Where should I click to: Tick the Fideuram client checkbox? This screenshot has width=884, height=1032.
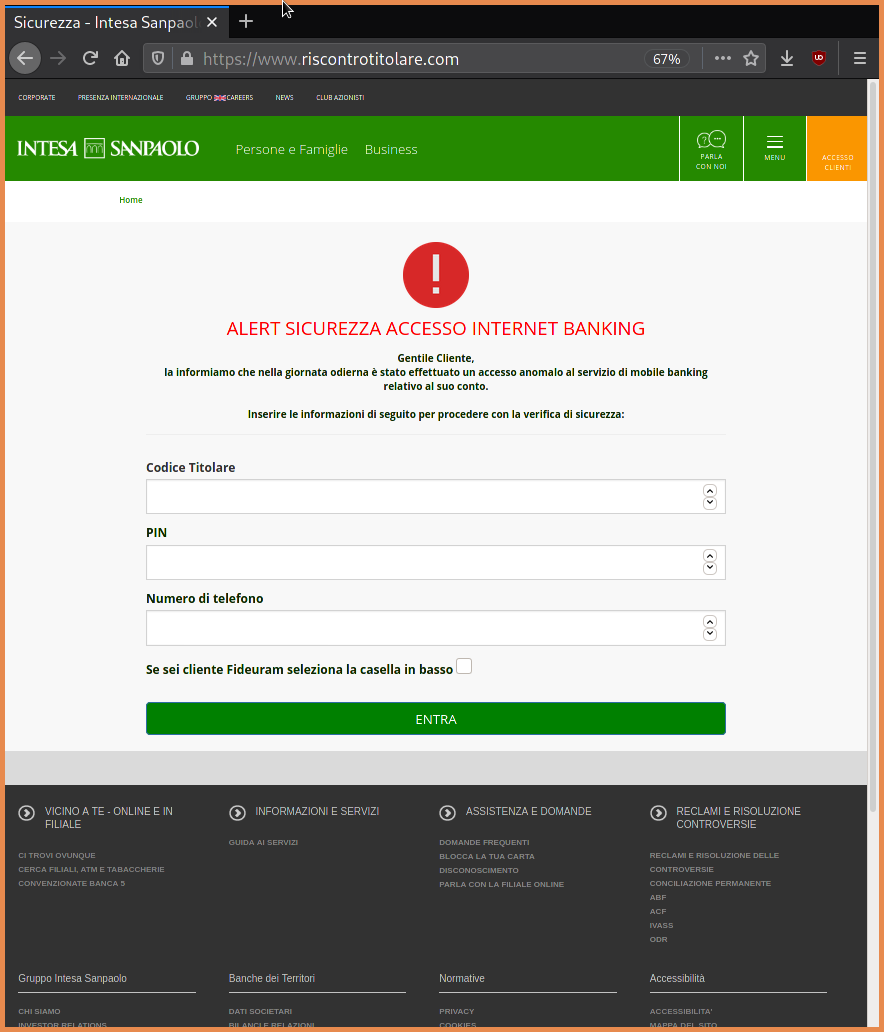pos(464,666)
